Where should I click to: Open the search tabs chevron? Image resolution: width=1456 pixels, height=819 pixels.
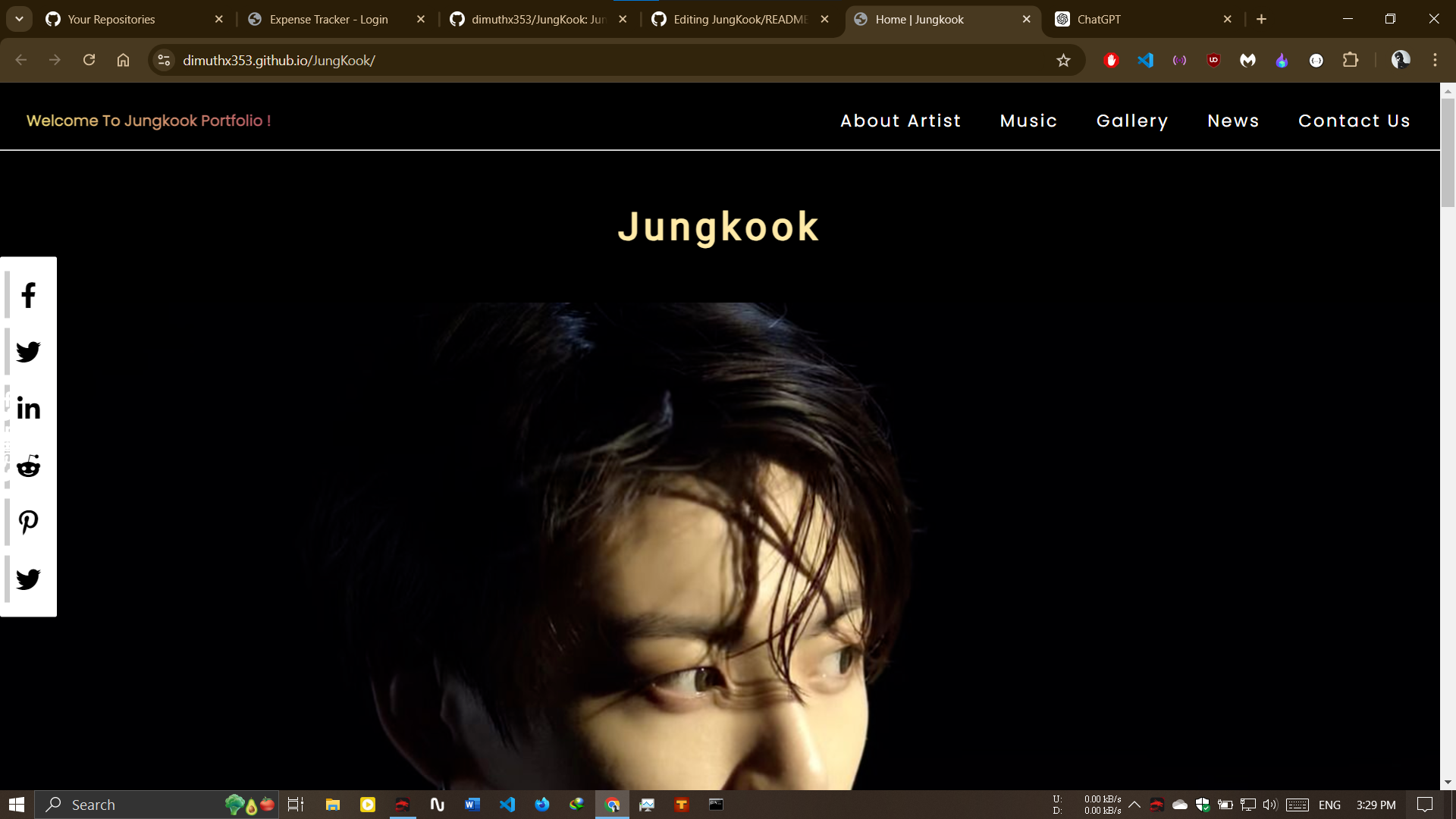point(19,19)
